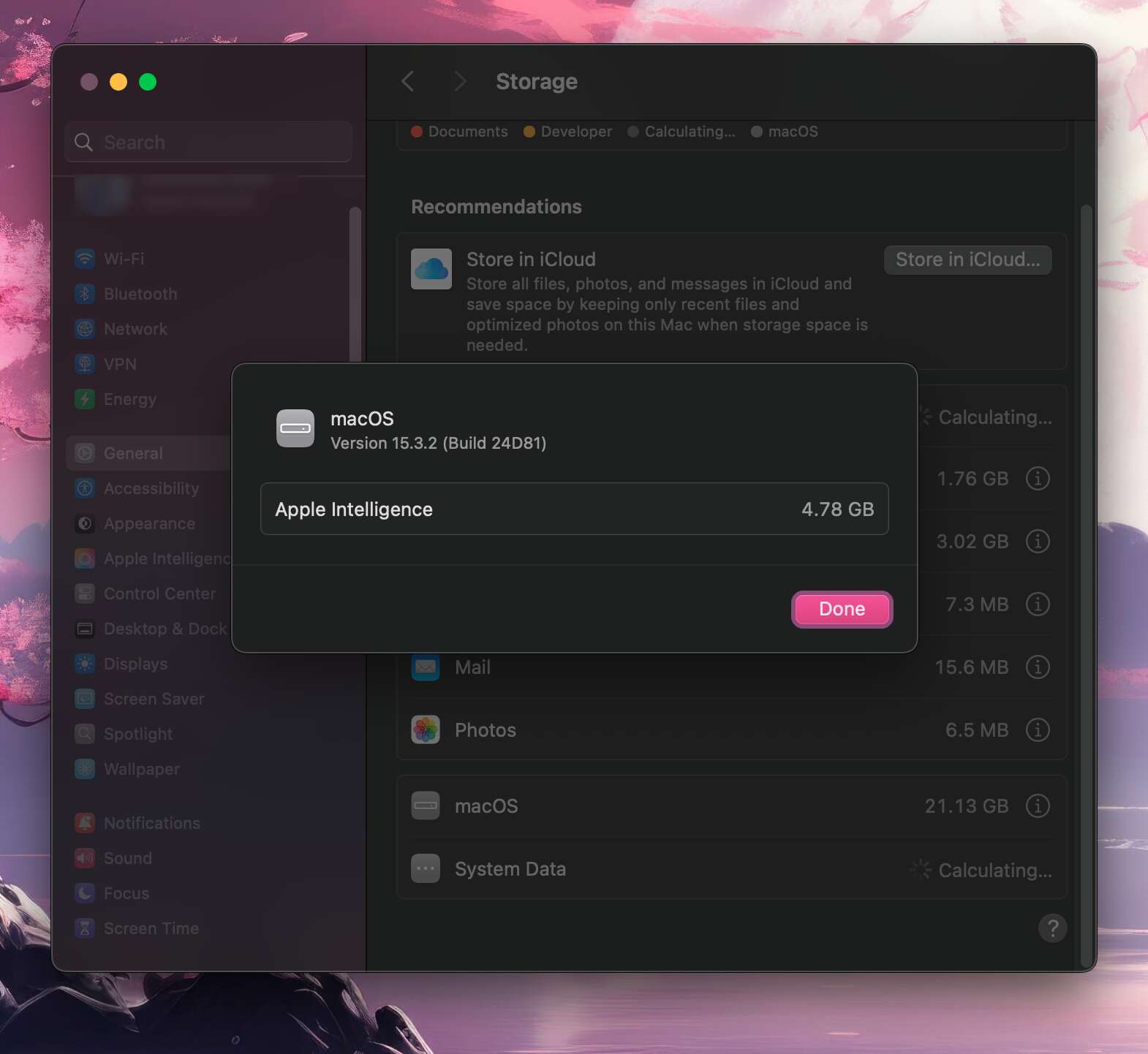1148x1054 pixels.
Task: Click the Mail app icon in the list
Action: [426, 667]
